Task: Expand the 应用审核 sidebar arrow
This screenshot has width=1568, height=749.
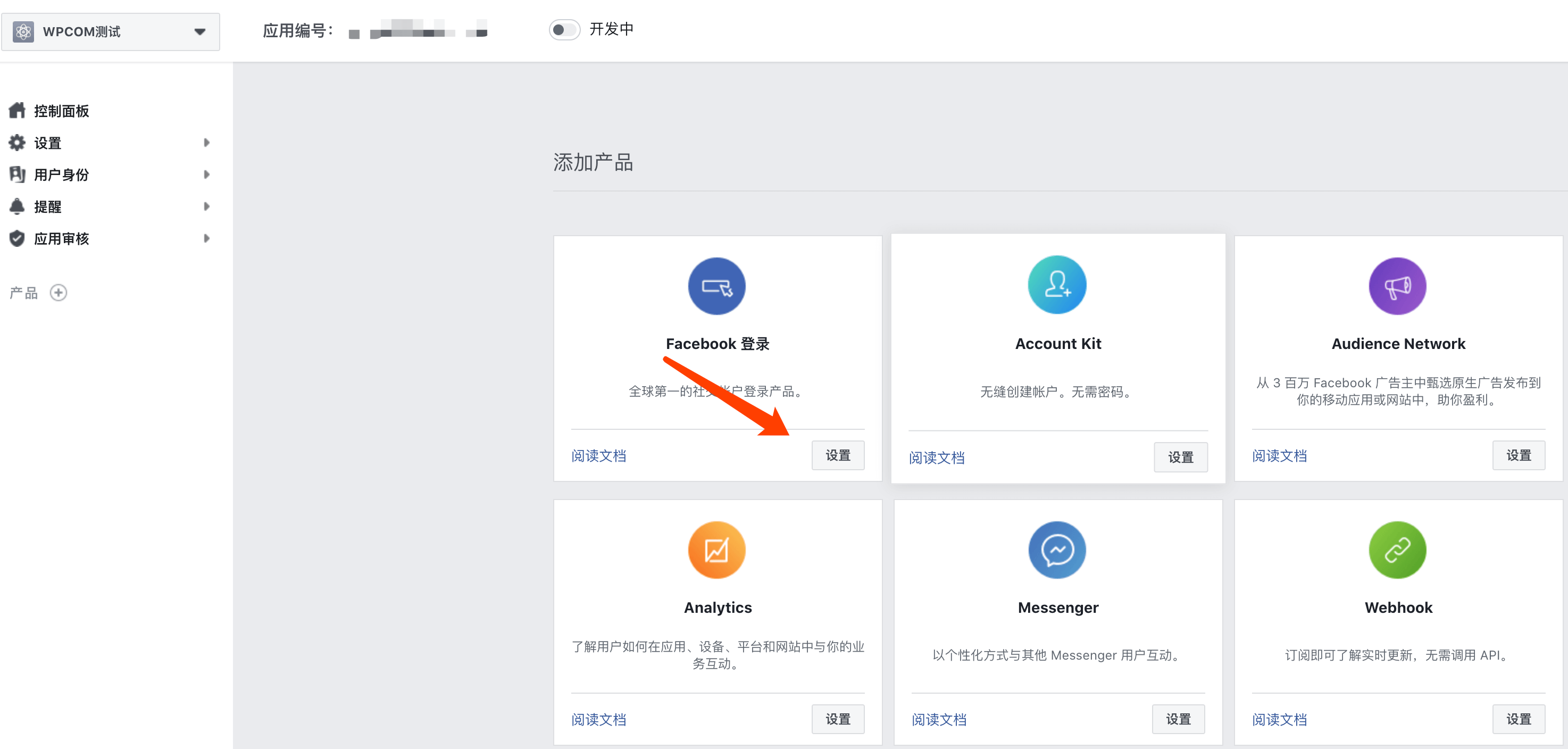Action: point(207,238)
